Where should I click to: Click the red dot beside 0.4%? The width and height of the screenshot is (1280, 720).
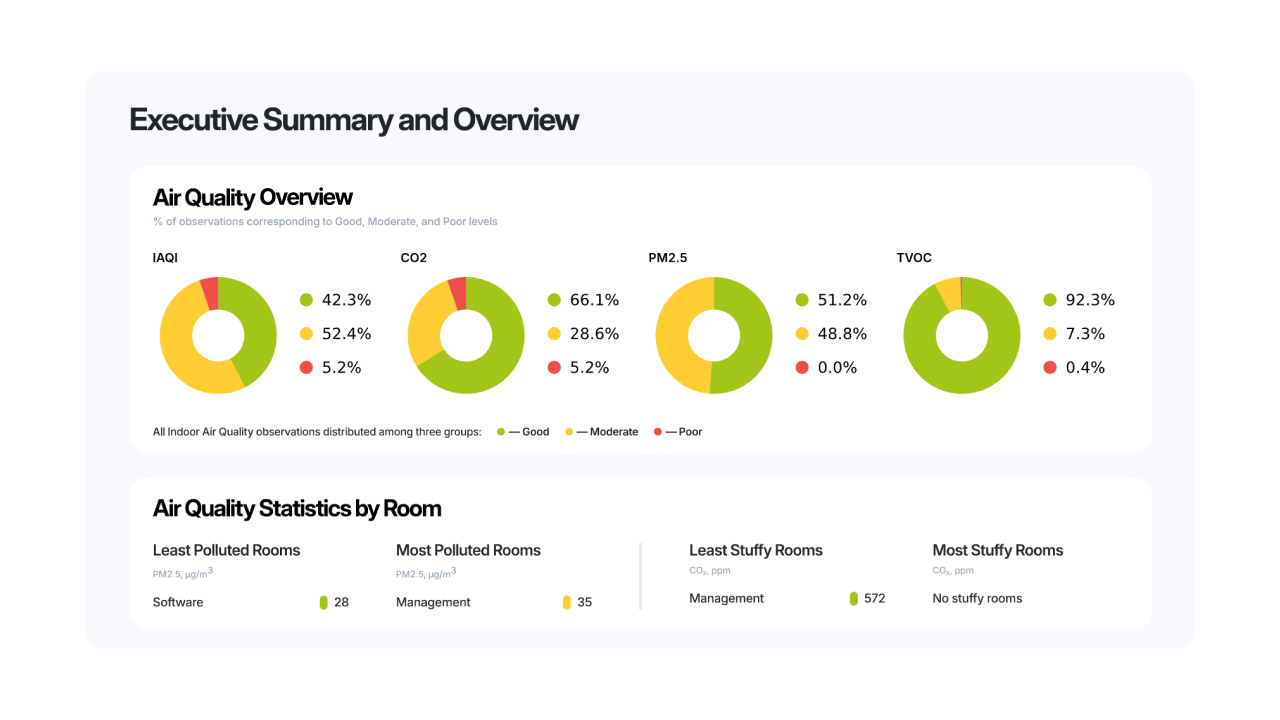pos(1050,367)
